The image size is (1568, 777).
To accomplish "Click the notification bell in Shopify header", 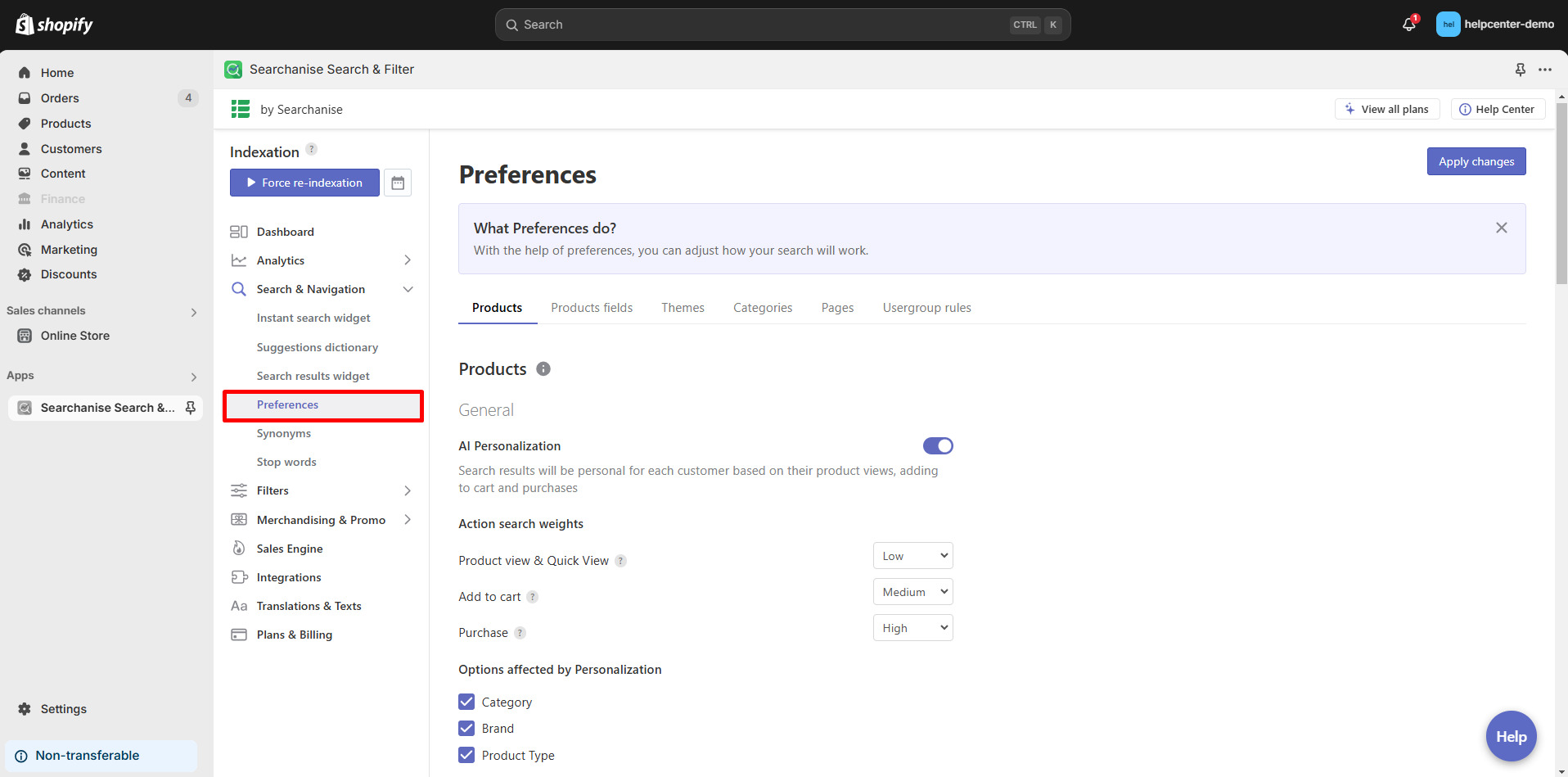I will [1407, 24].
